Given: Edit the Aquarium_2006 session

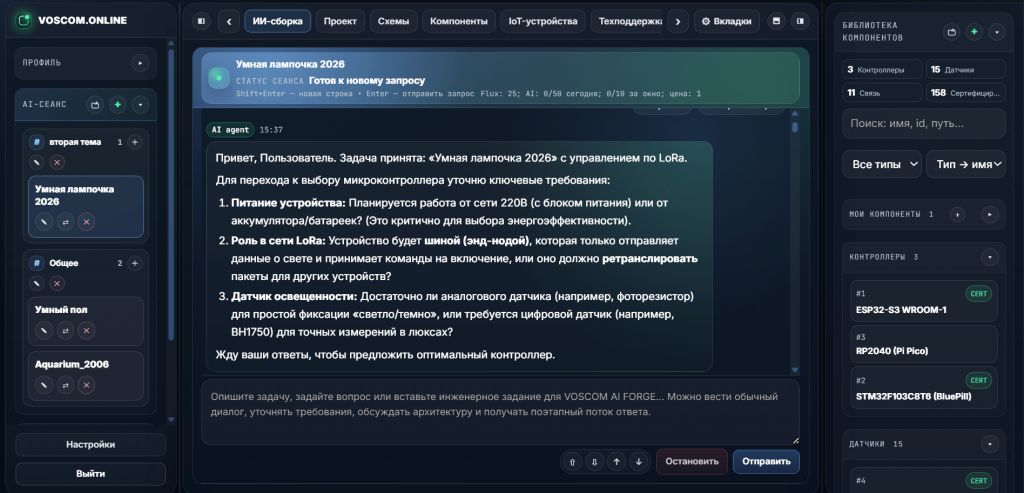Looking at the screenshot, I should click(44, 385).
